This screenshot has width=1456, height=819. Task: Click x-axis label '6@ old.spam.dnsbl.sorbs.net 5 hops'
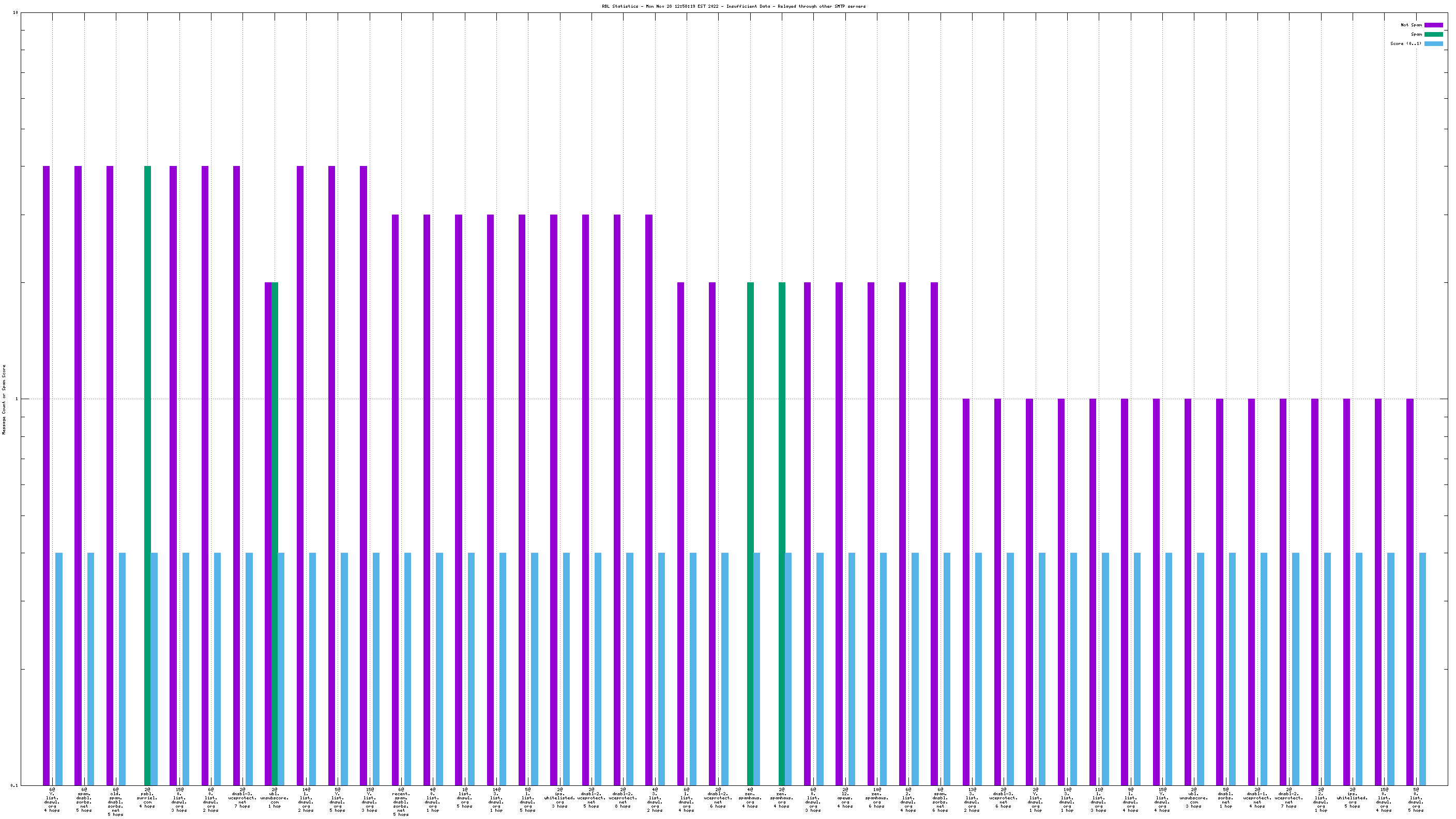116,801
